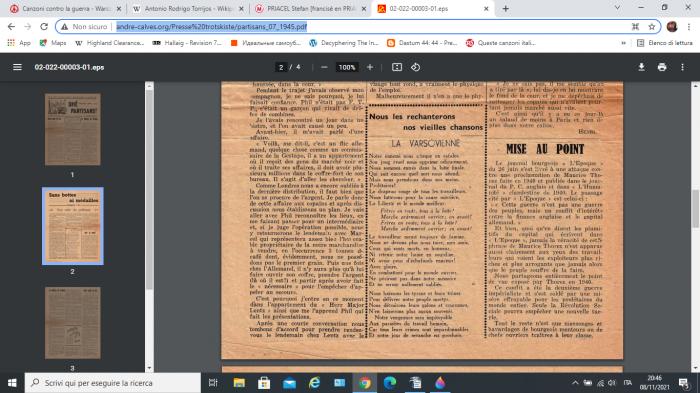This screenshot has width=700, height=393.
Task: Zoom in with the plus button
Action: click(x=370, y=67)
